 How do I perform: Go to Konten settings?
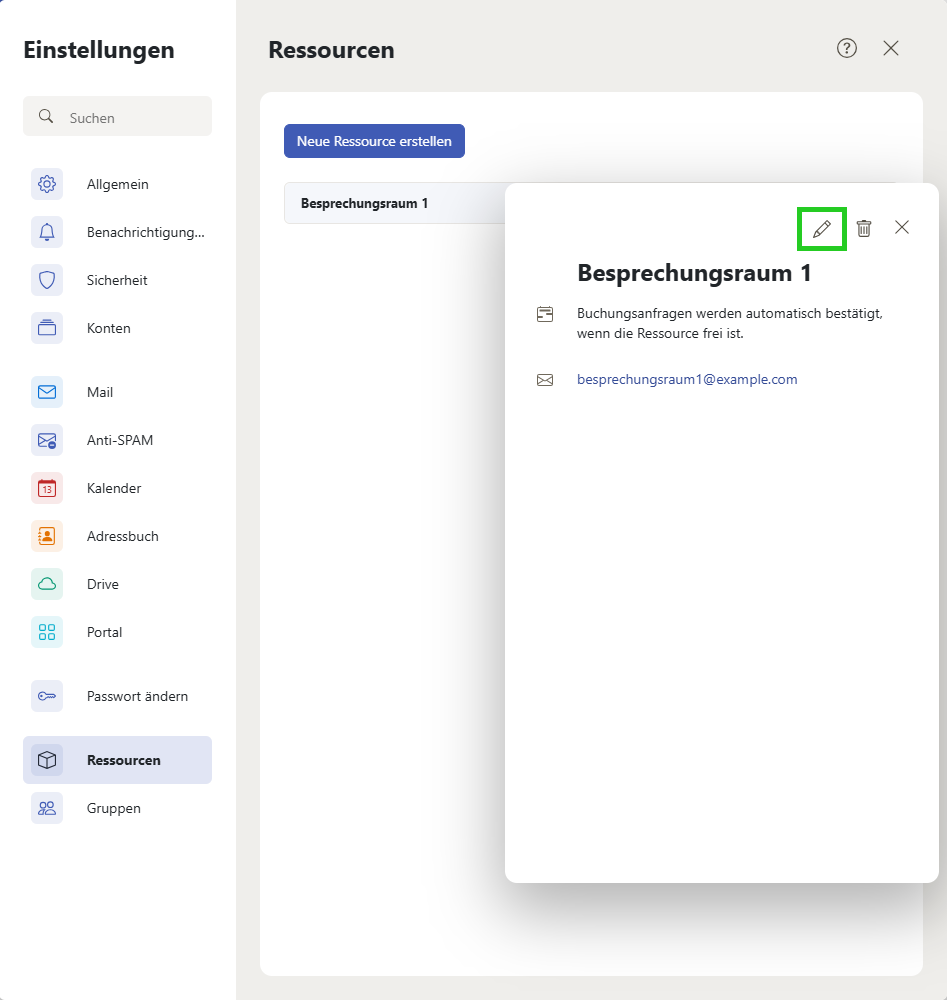coord(109,328)
